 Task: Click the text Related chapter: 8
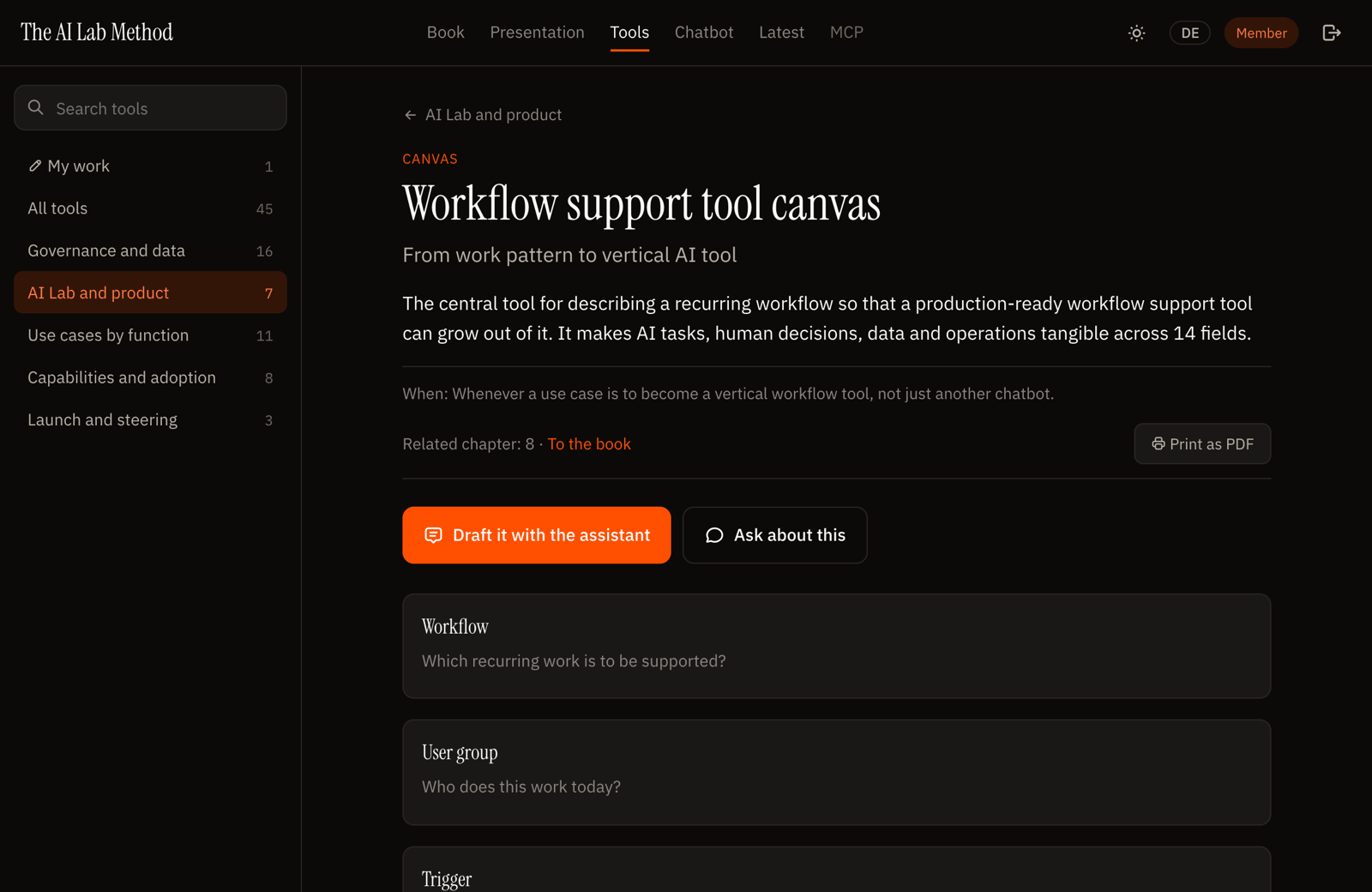point(468,443)
